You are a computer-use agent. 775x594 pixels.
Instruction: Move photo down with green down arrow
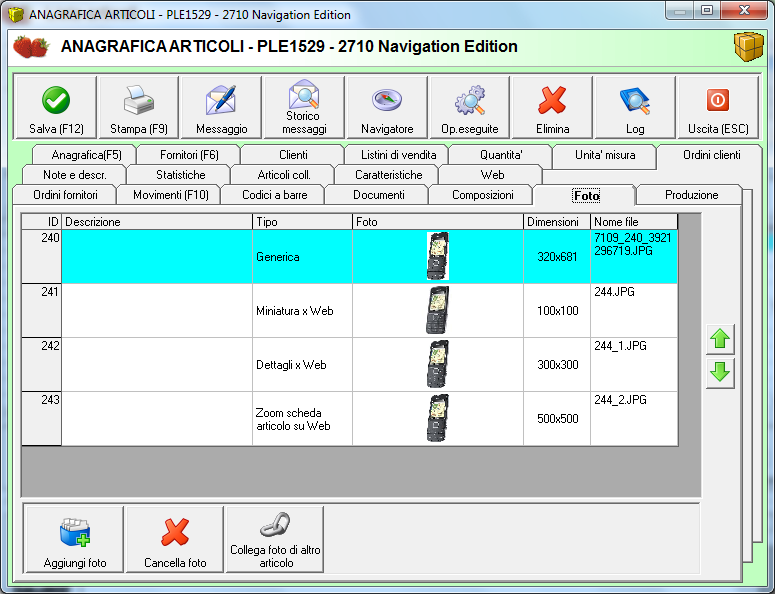point(720,373)
